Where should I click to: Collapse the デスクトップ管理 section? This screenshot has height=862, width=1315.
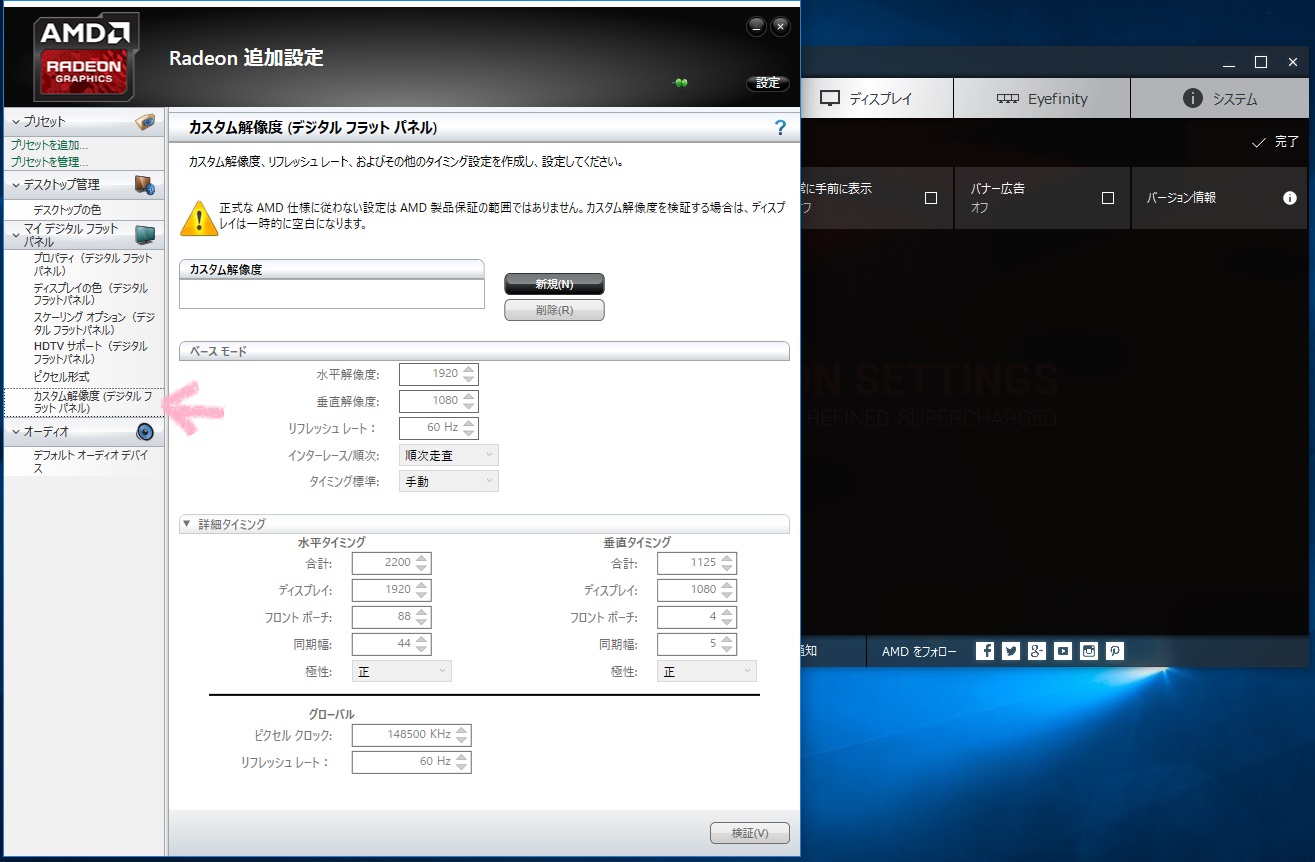pos(16,185)
